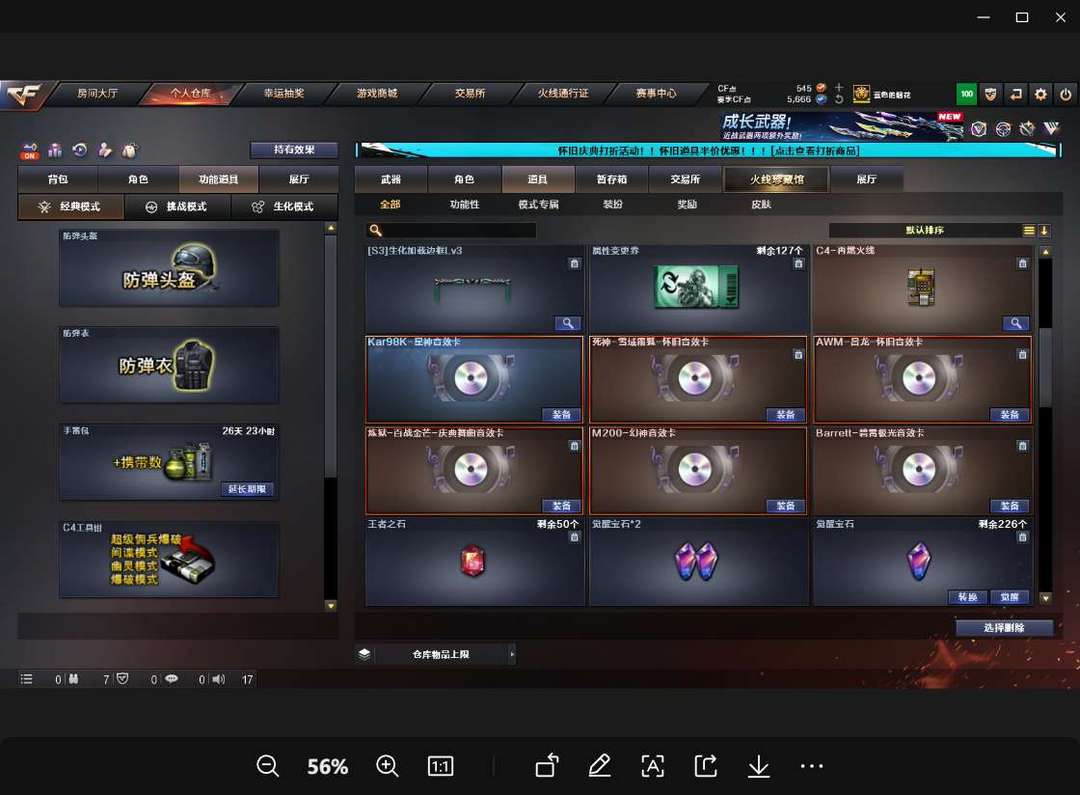The height and width of the screenshot is (795, 1080).
Task: Select the 生化模式 mode tab
Action: click(x=284, y=207)
